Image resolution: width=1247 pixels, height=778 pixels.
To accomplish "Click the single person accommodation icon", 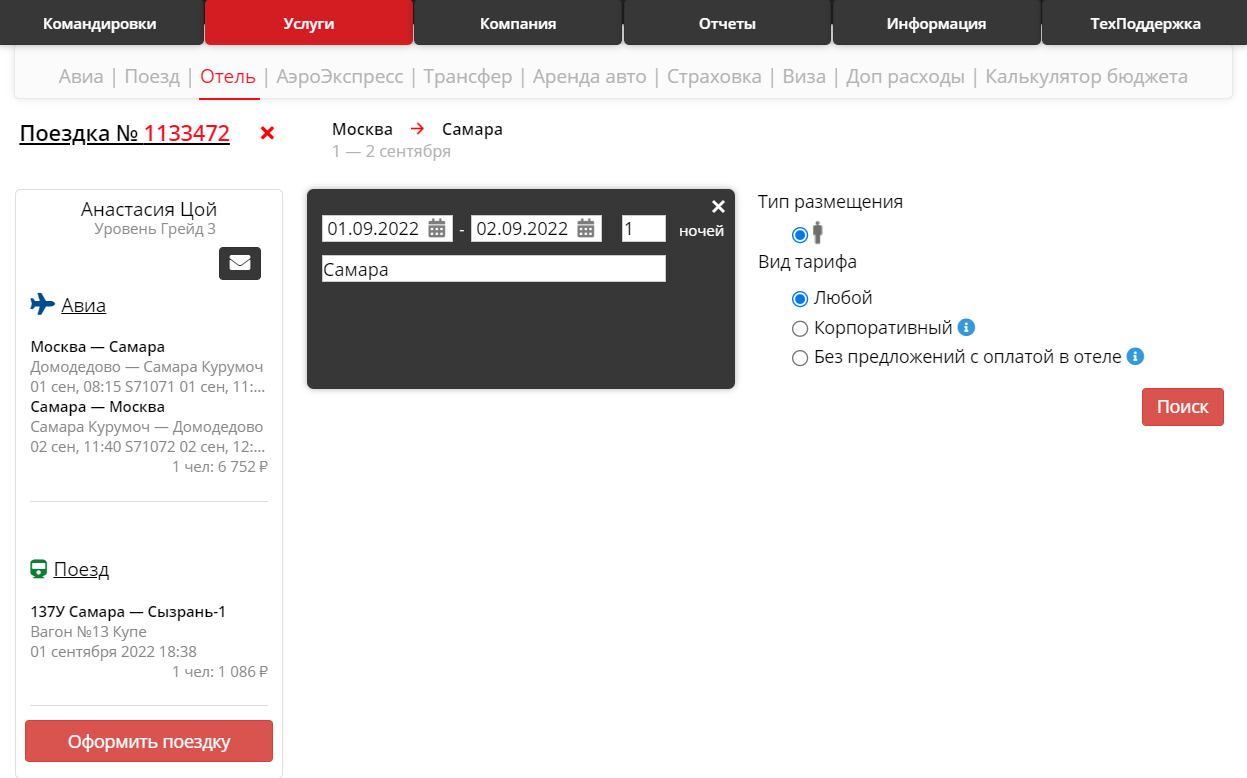I will (x=818, y=234).
